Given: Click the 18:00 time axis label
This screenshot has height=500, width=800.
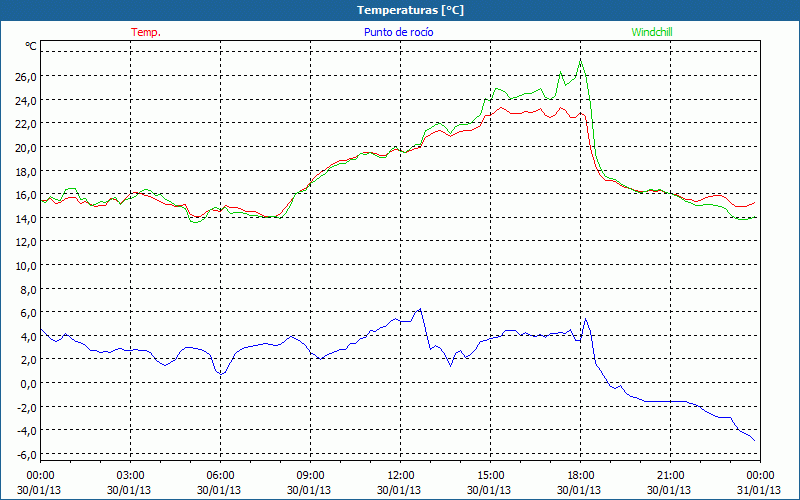Looking at the screenshot, I should (581, 476).
